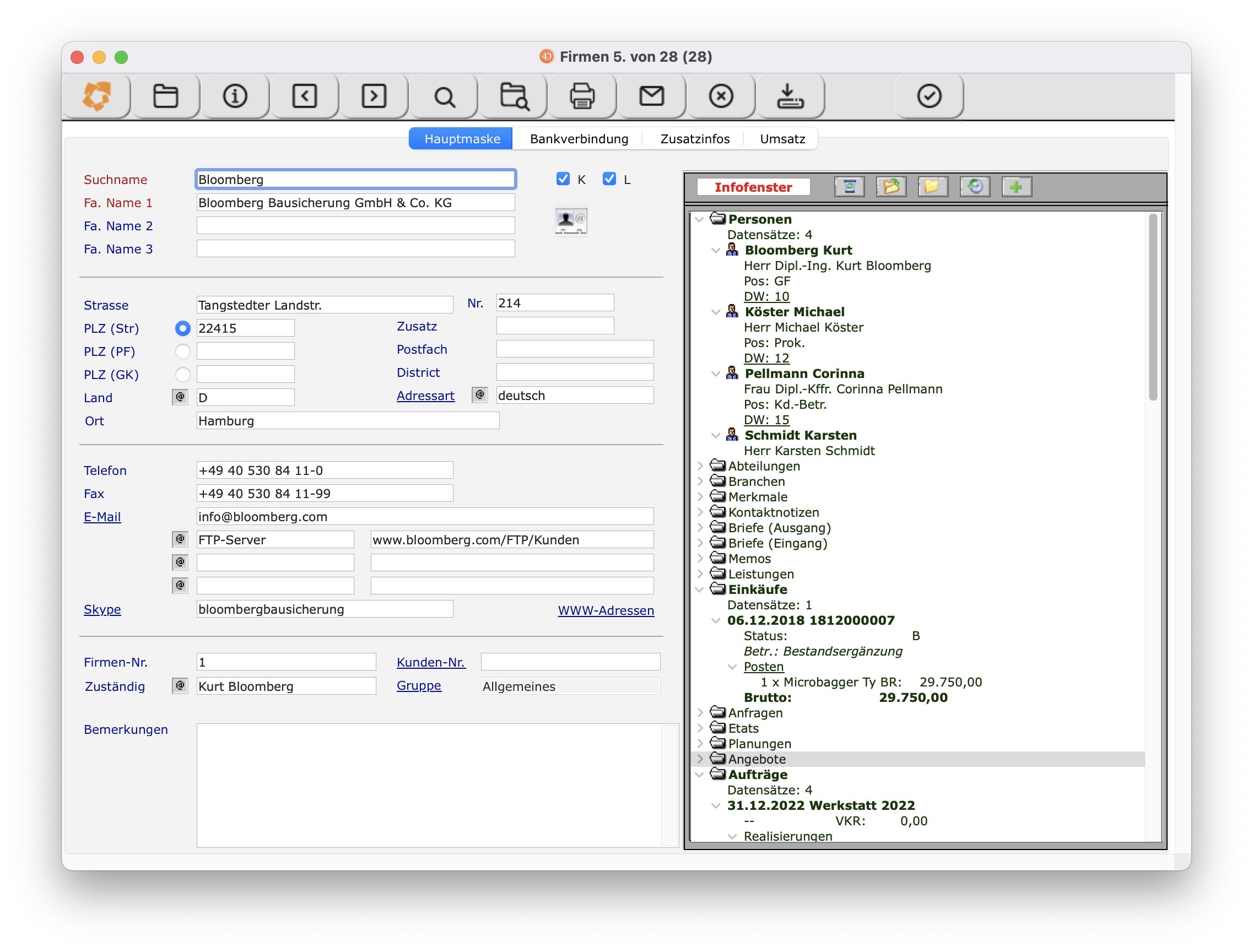Click the Kunden-Nr. link label
This screenshot has width=1253, height=952.
pos(431,662)
